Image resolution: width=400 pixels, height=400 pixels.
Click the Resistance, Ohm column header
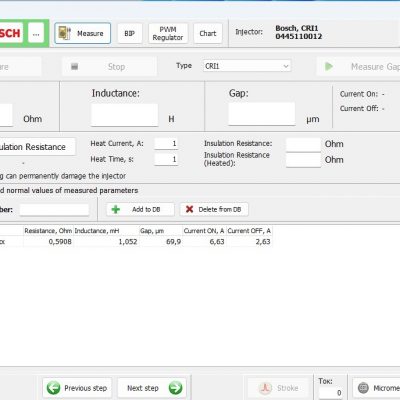pyautogui.click(x=48, y=231)
